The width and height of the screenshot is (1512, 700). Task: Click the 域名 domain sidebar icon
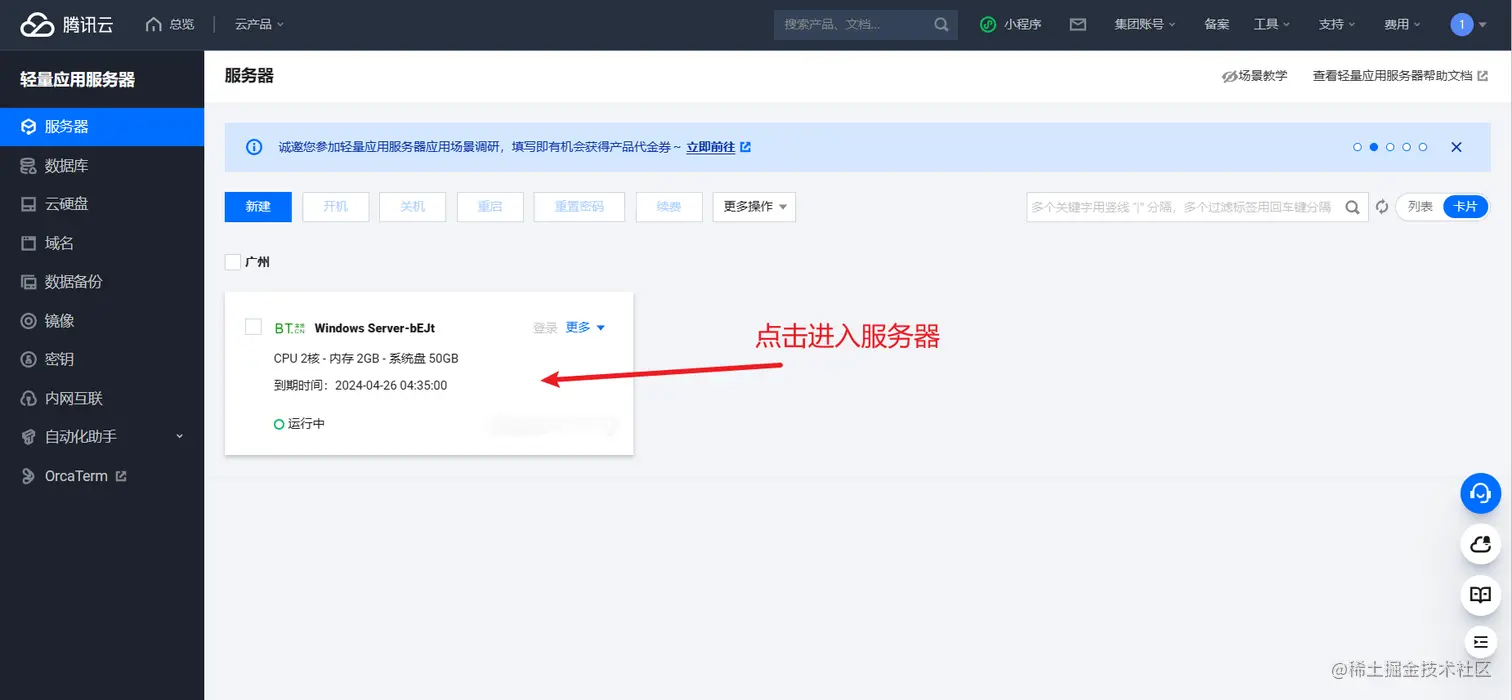coord(28,243)
